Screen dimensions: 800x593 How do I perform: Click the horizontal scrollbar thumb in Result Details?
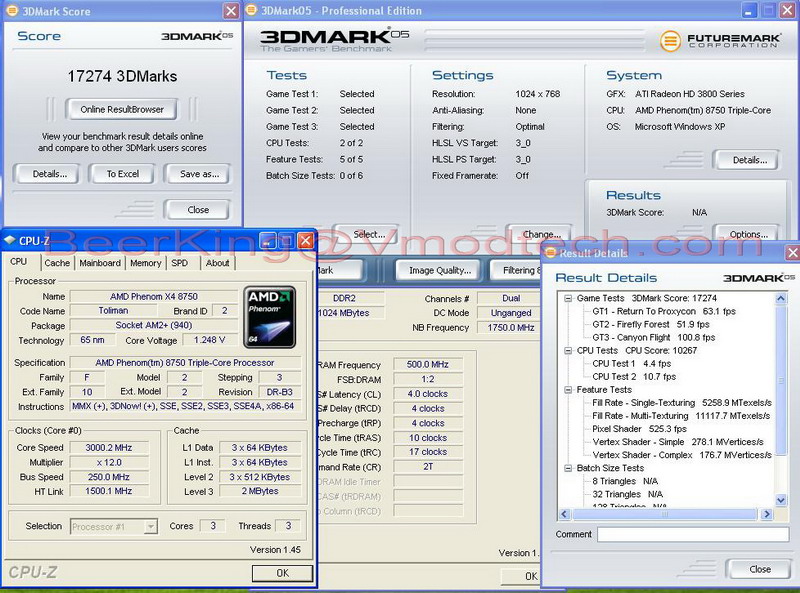[664, 514]
